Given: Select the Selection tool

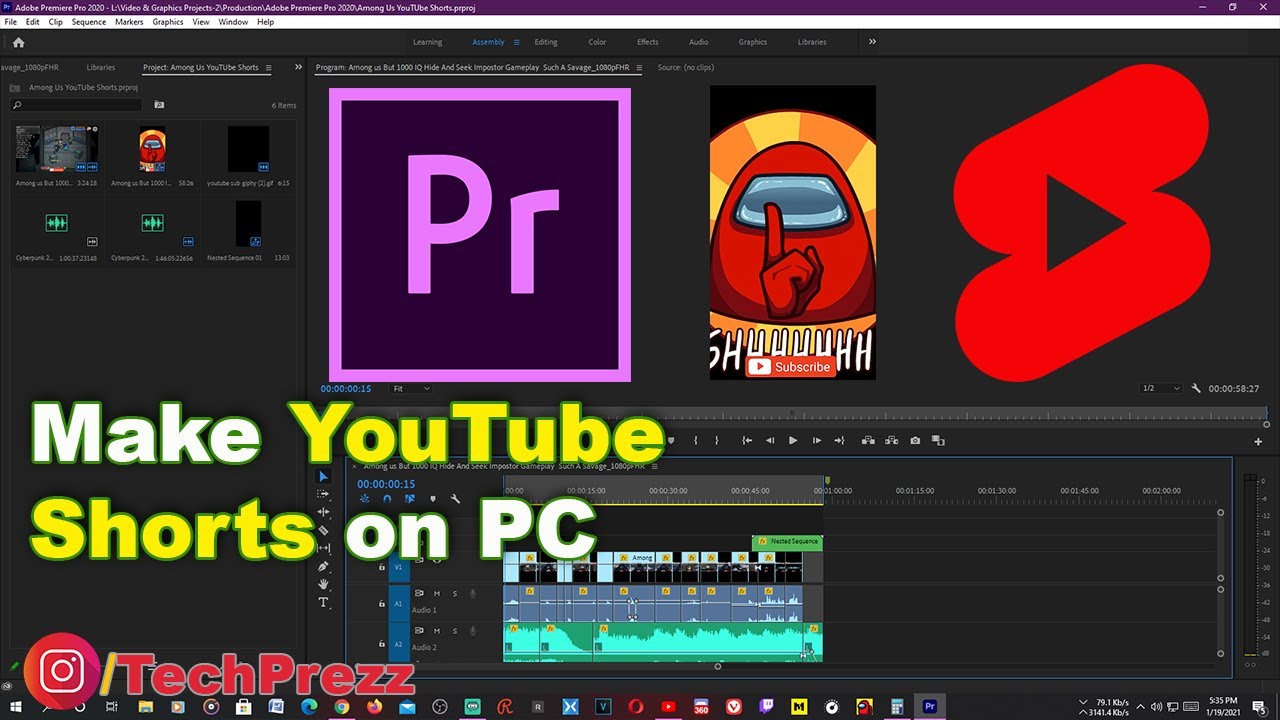Looking at the screenshot, I should [x=323, y=476].
